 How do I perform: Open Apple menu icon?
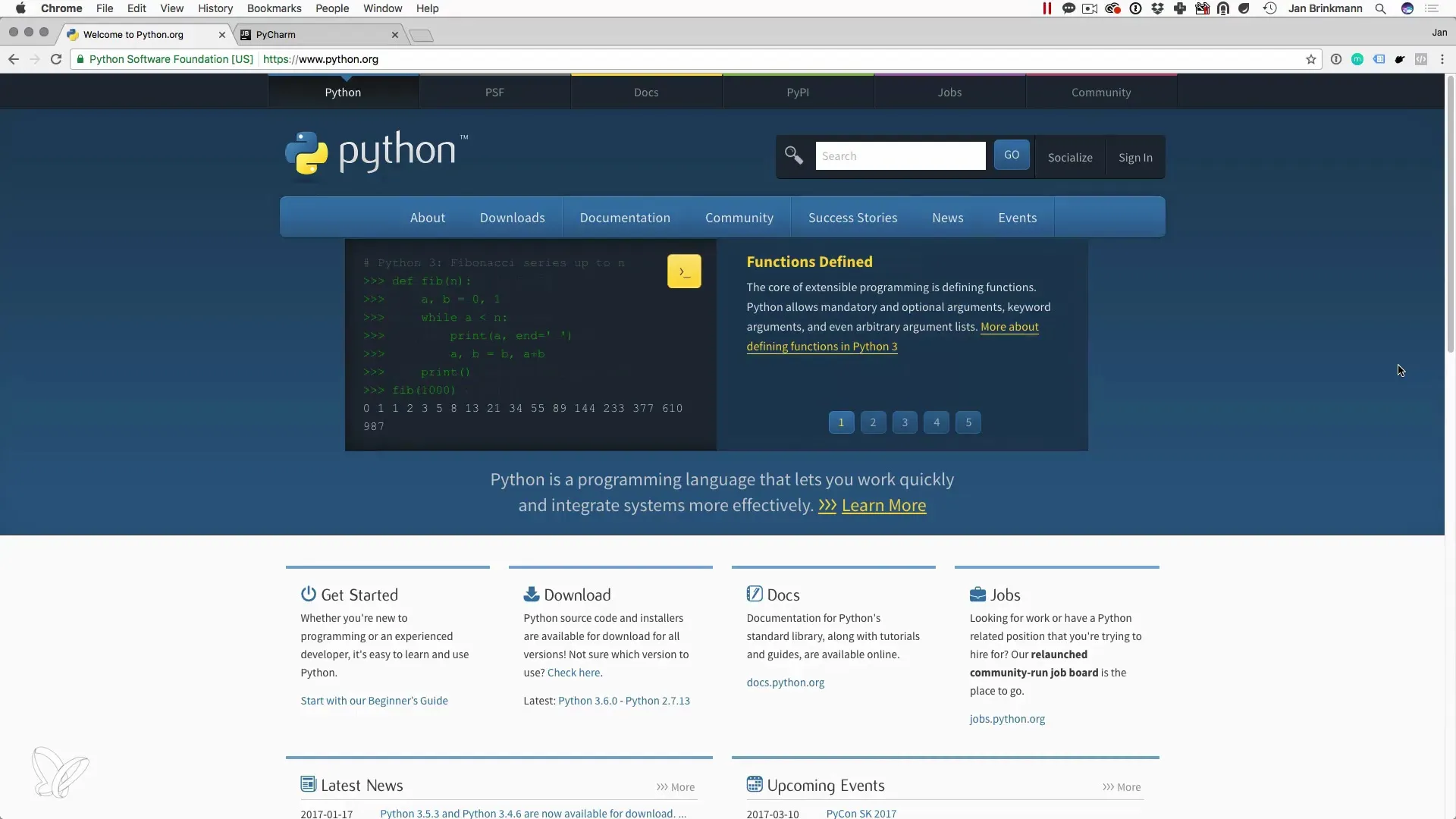coord(20,8)
